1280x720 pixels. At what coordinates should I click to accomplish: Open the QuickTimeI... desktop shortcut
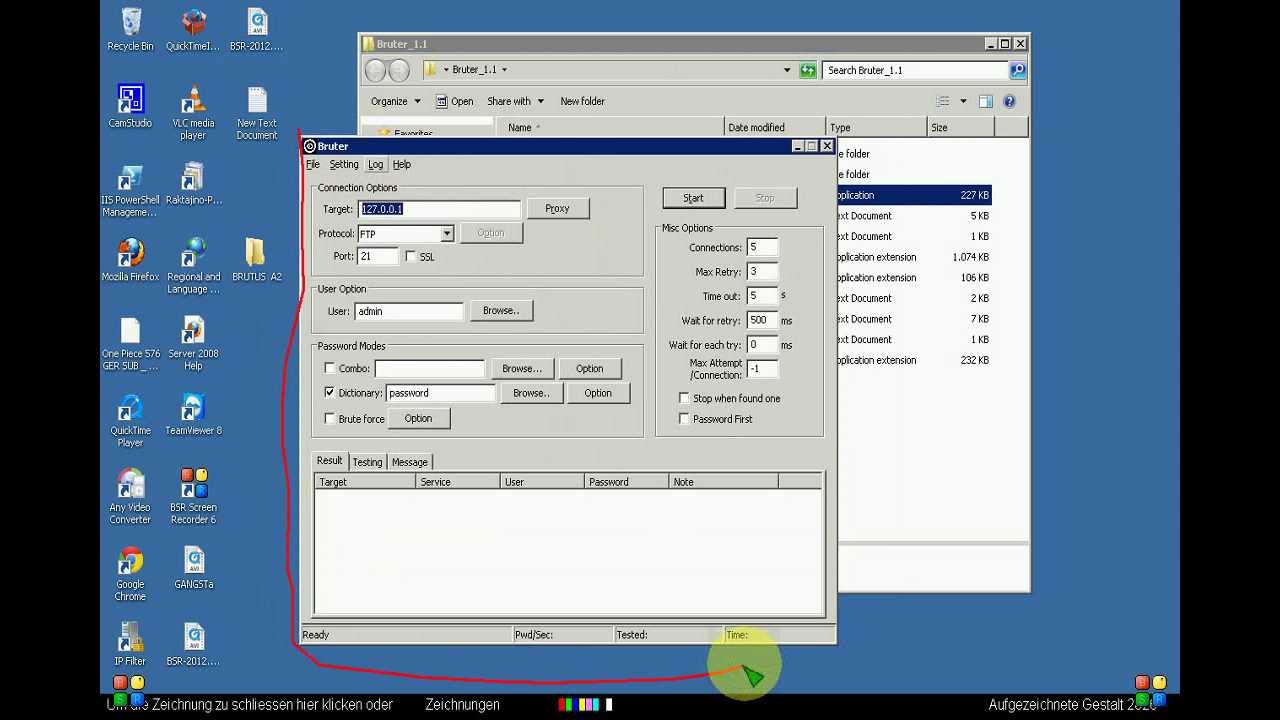[193, 29]
